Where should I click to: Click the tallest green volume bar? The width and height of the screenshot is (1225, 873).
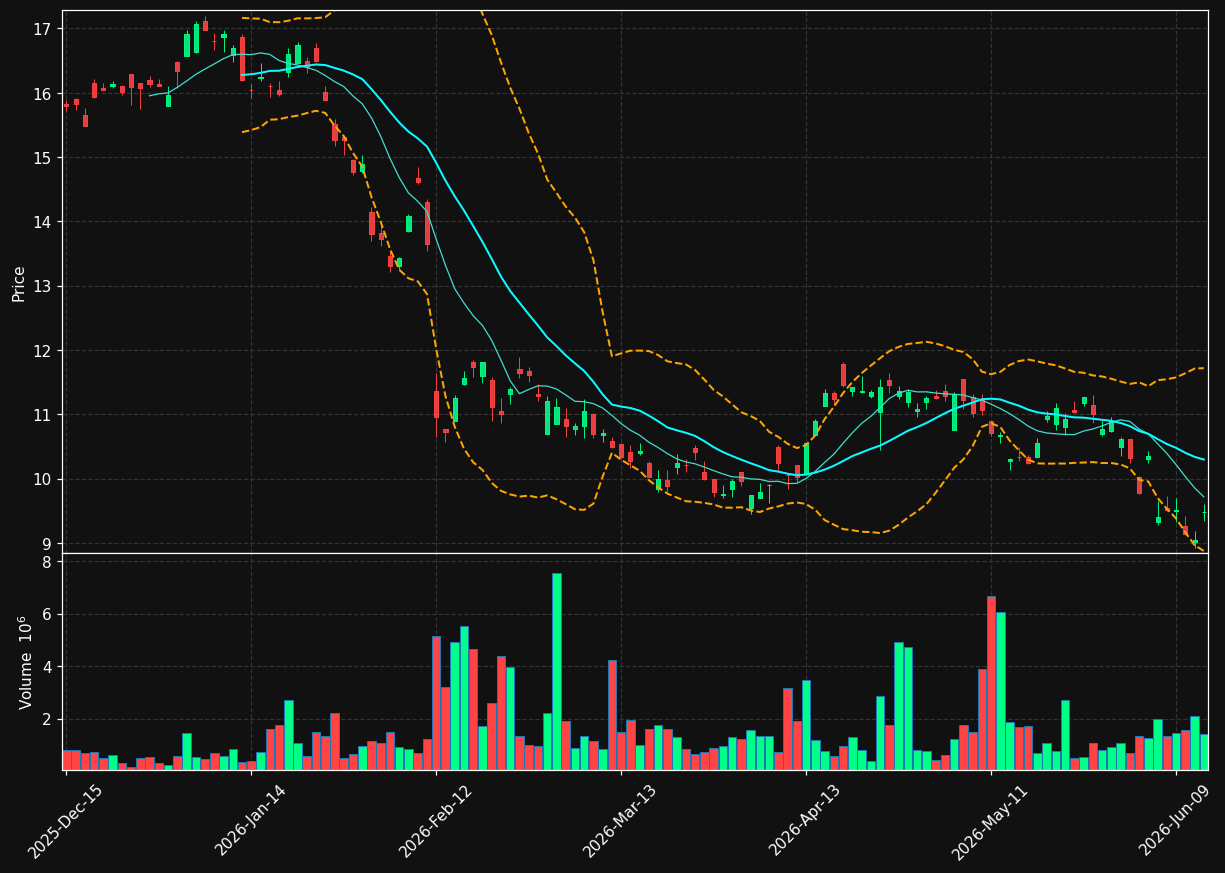[x=556, y=672]
